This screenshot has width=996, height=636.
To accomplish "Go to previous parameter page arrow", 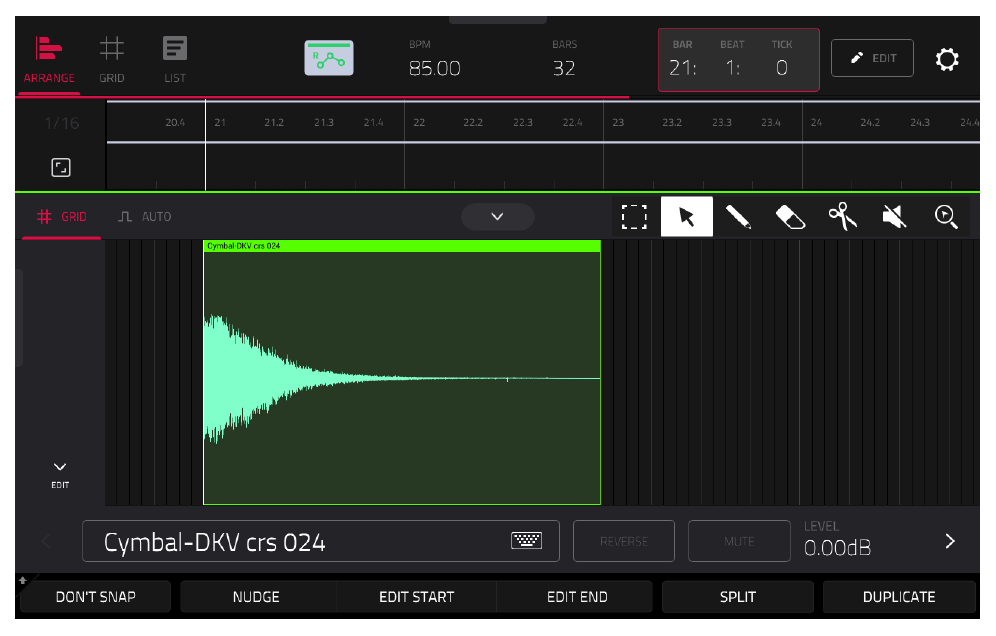I will pos(46,541).
